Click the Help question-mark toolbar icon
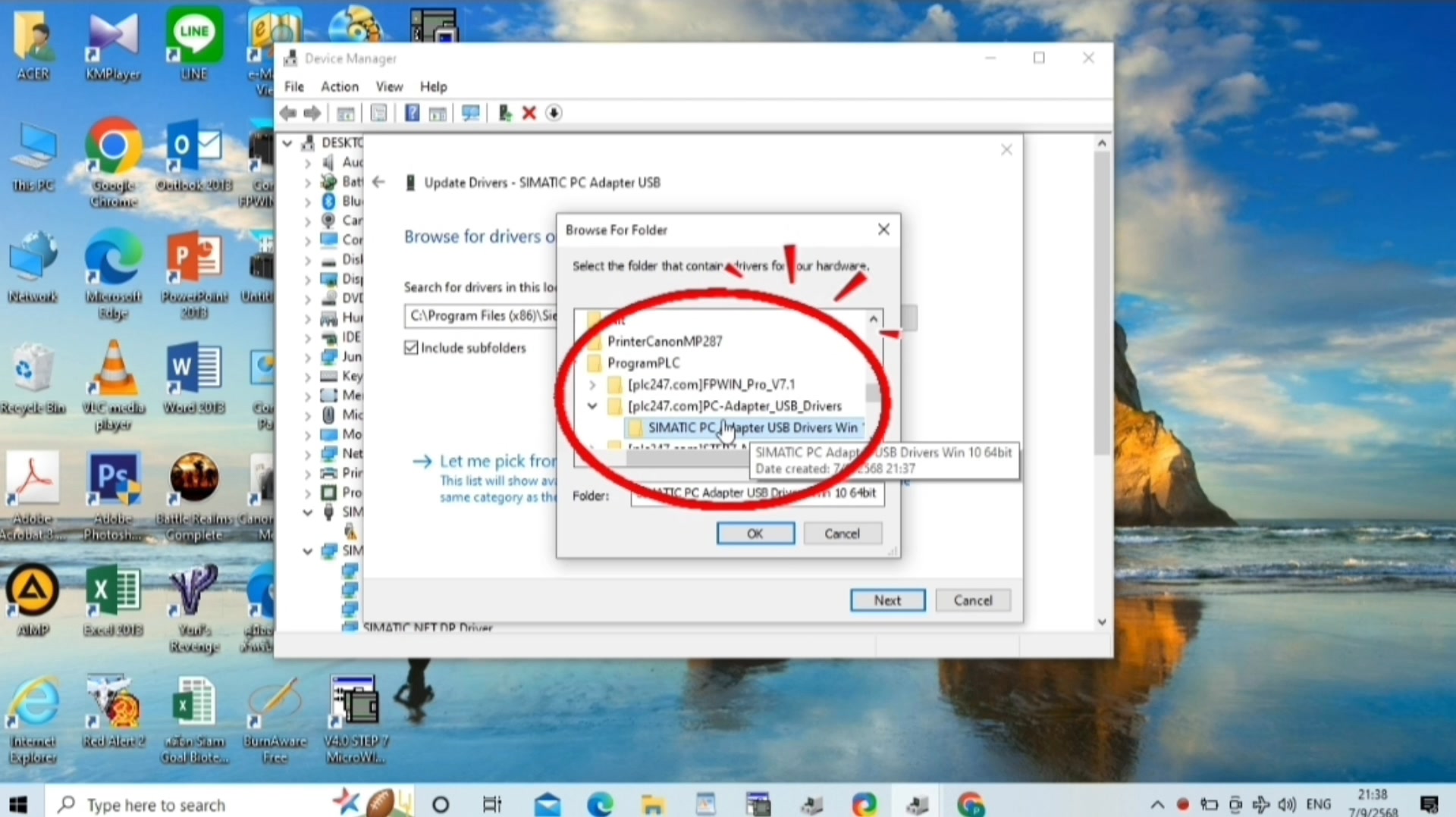The height and width of the screenshot is (817, 1456). pos(412,114)
